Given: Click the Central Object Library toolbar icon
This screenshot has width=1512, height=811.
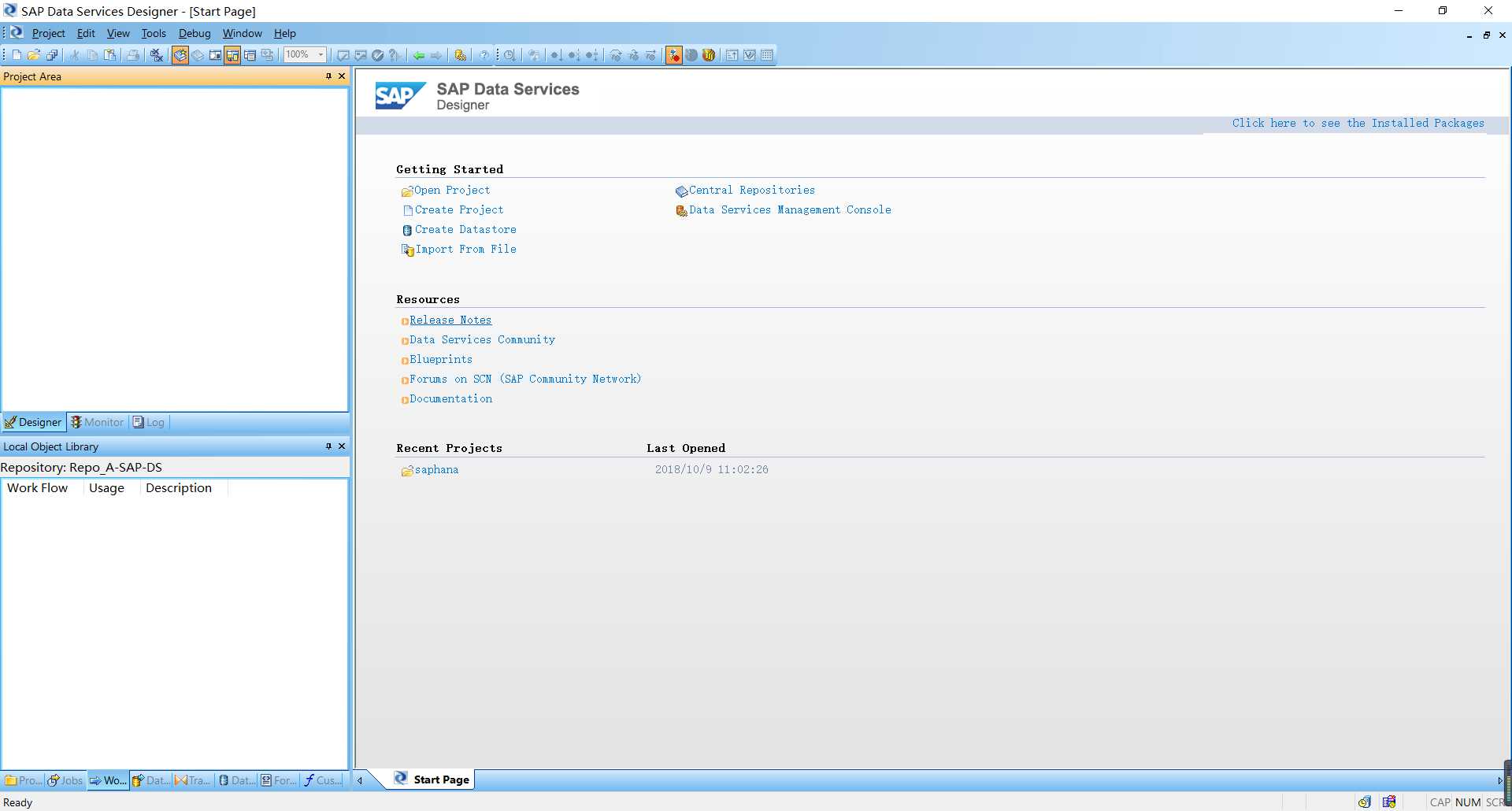Looking at the screenshot, I should [x=198, y=55].
